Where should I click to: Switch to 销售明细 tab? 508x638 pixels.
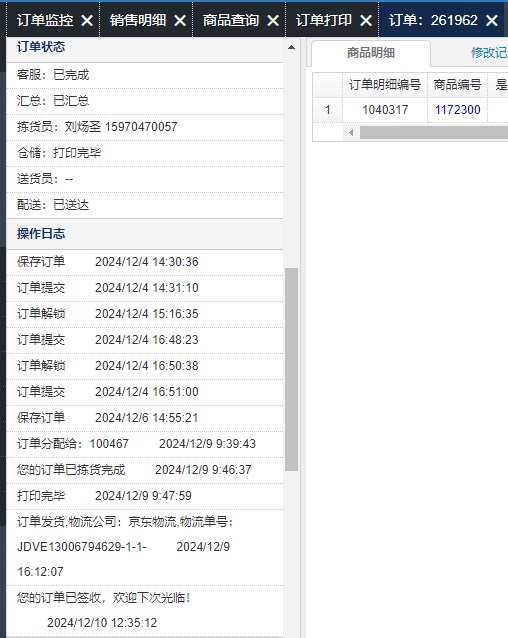(138, 20)
